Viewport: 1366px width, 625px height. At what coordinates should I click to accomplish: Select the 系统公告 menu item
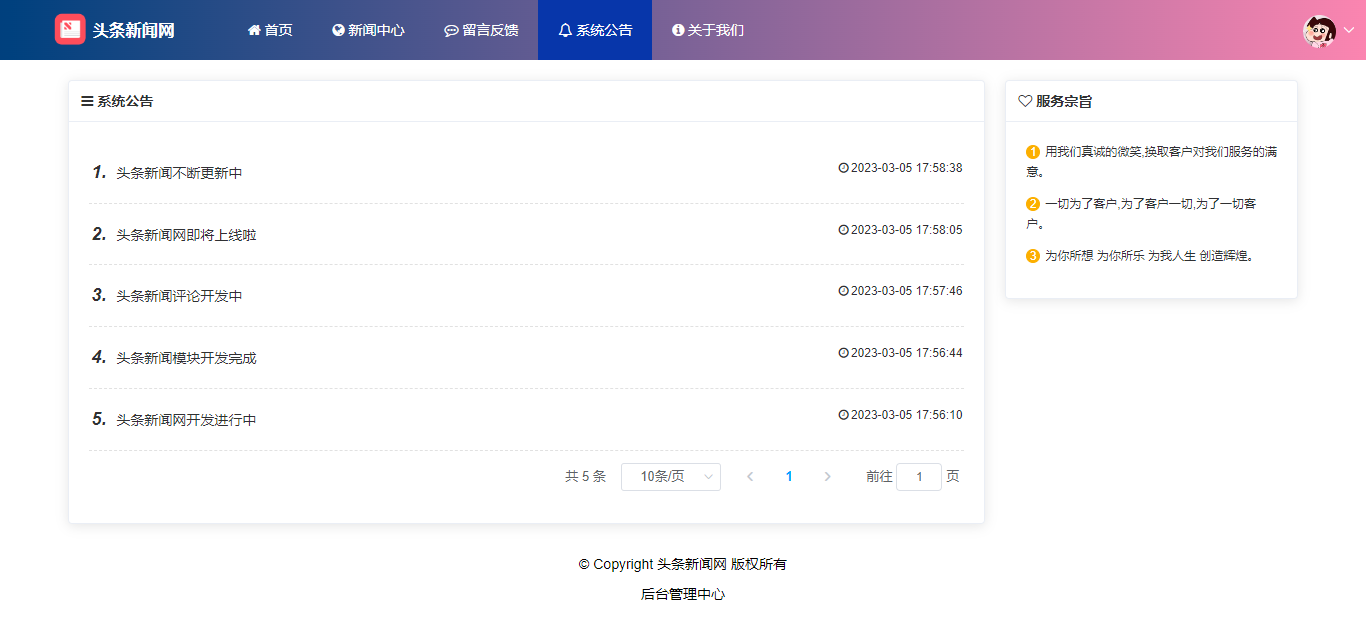595,30
